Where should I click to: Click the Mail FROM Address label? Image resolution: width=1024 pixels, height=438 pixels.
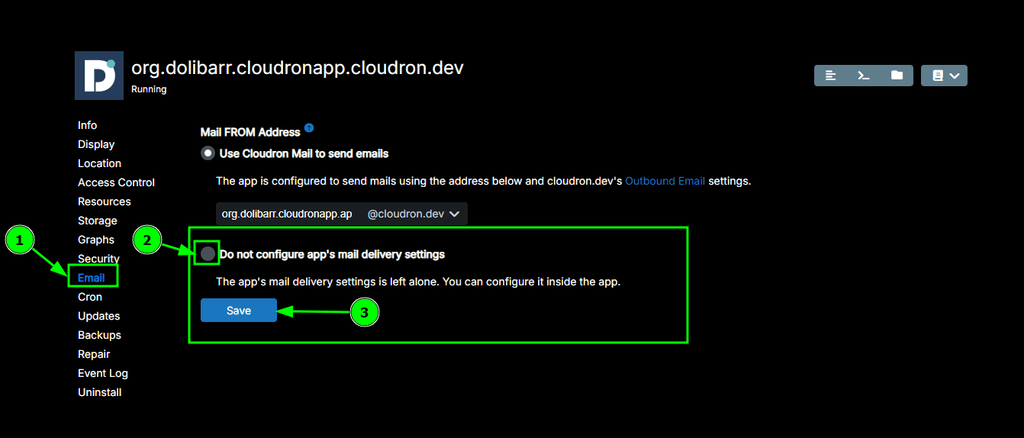pos(250,133)
